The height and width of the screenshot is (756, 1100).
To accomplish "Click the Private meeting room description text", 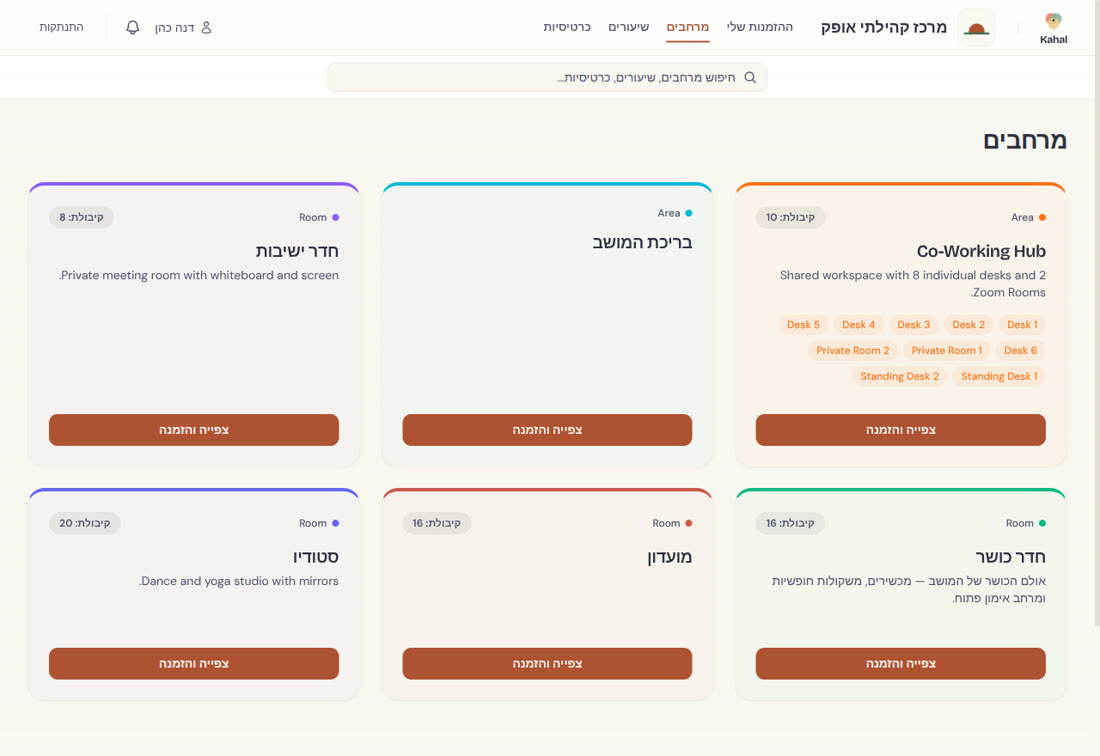I will pos(199,276).
